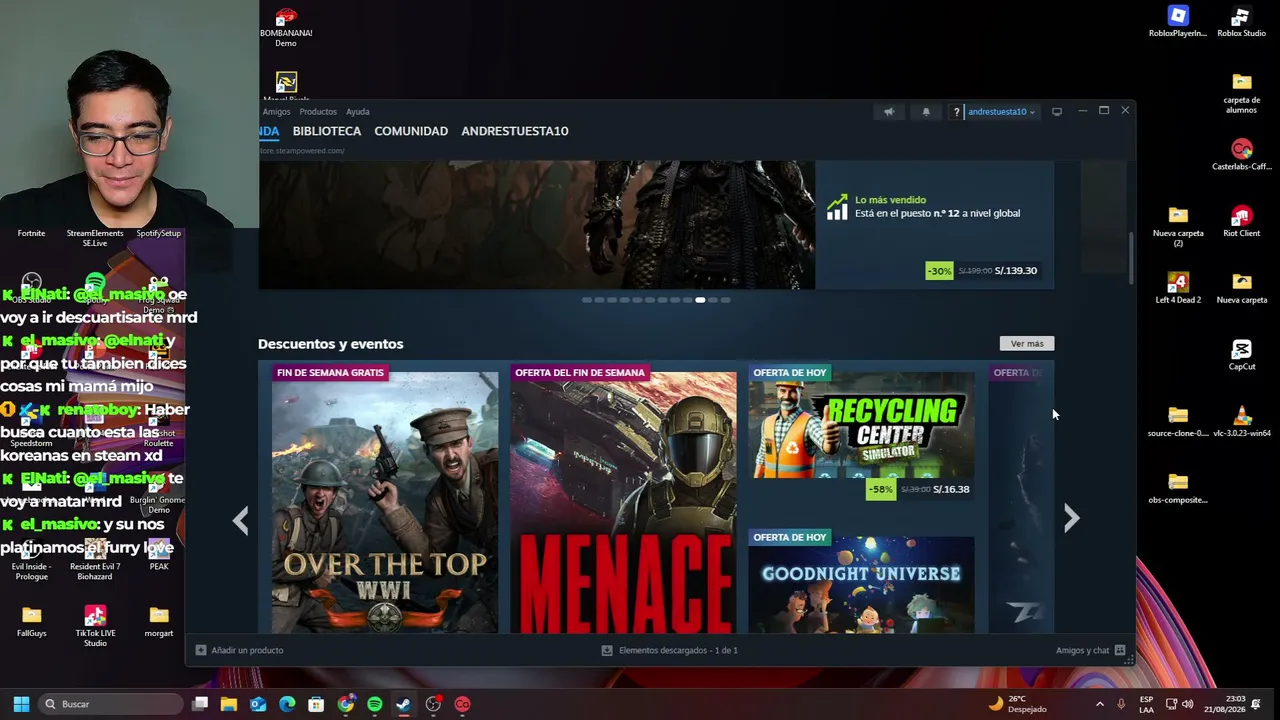
Task: Click 'Lo más vendido' label
Action: [x=890, y=200]
